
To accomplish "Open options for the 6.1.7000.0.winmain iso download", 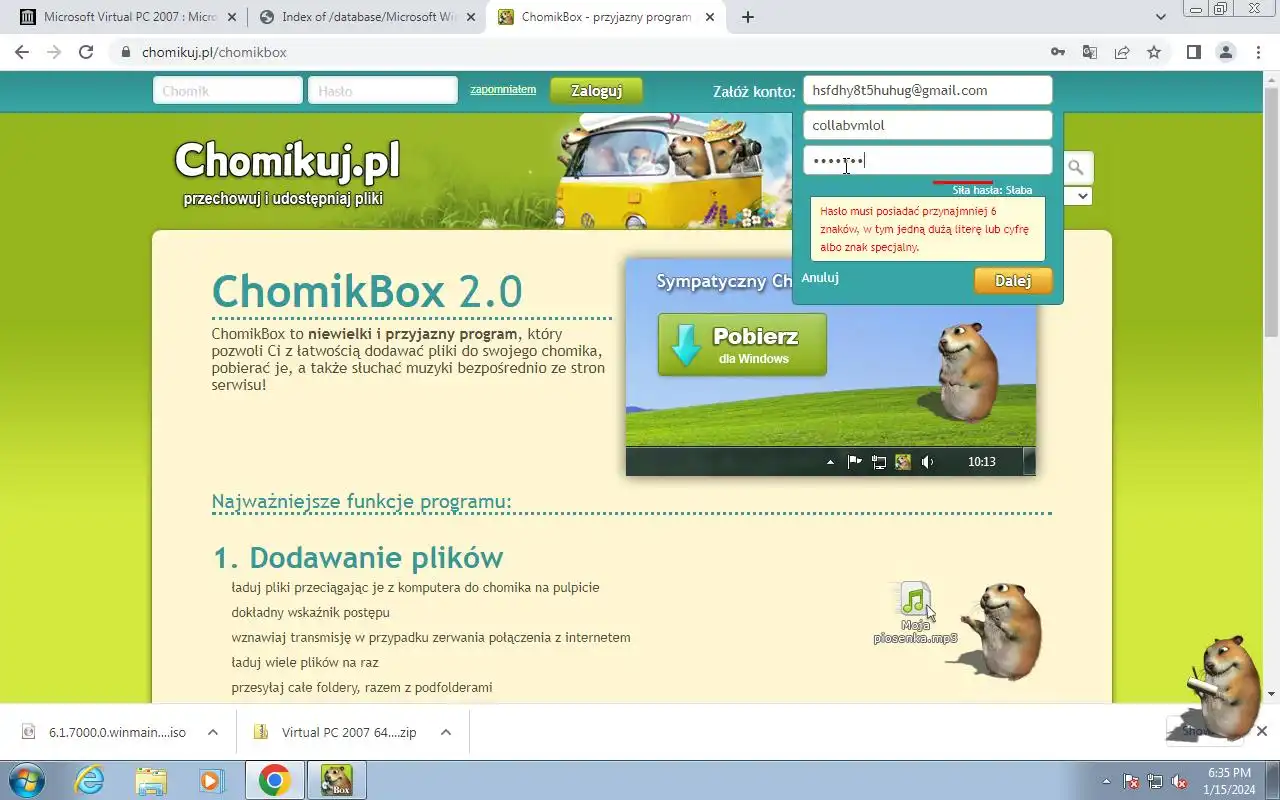I will [213, 732].
